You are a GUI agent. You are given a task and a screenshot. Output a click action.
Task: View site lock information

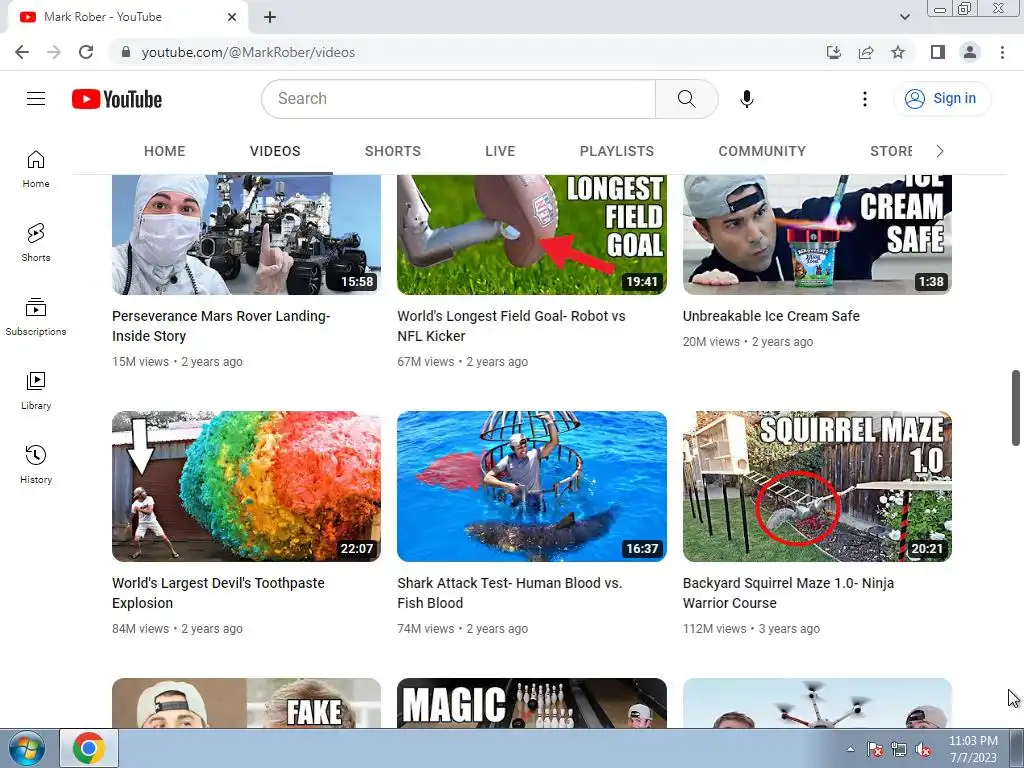tap(126, 52)
